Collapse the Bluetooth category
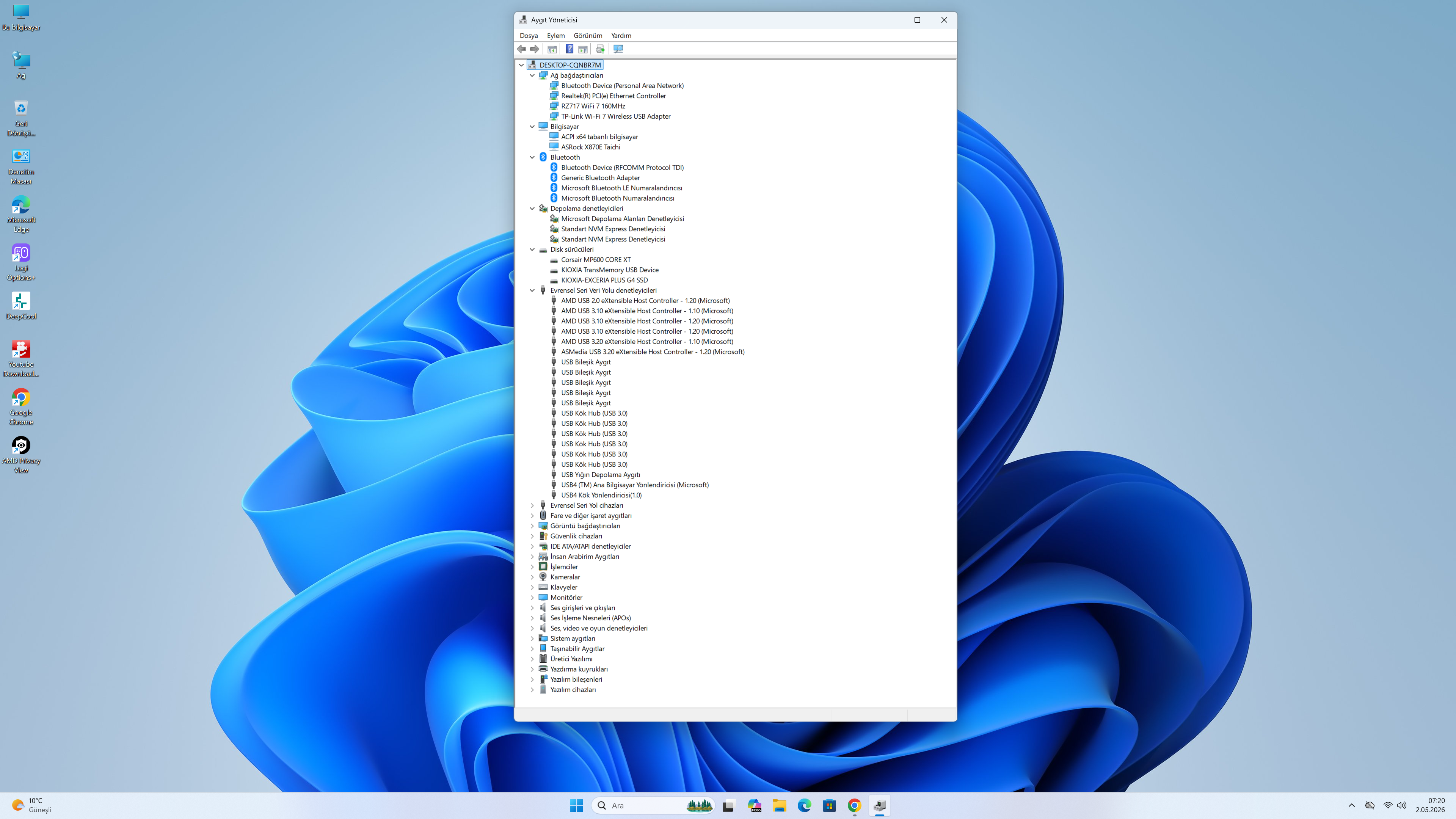Screen dimensions: 1456x819 tap(532, 157)
